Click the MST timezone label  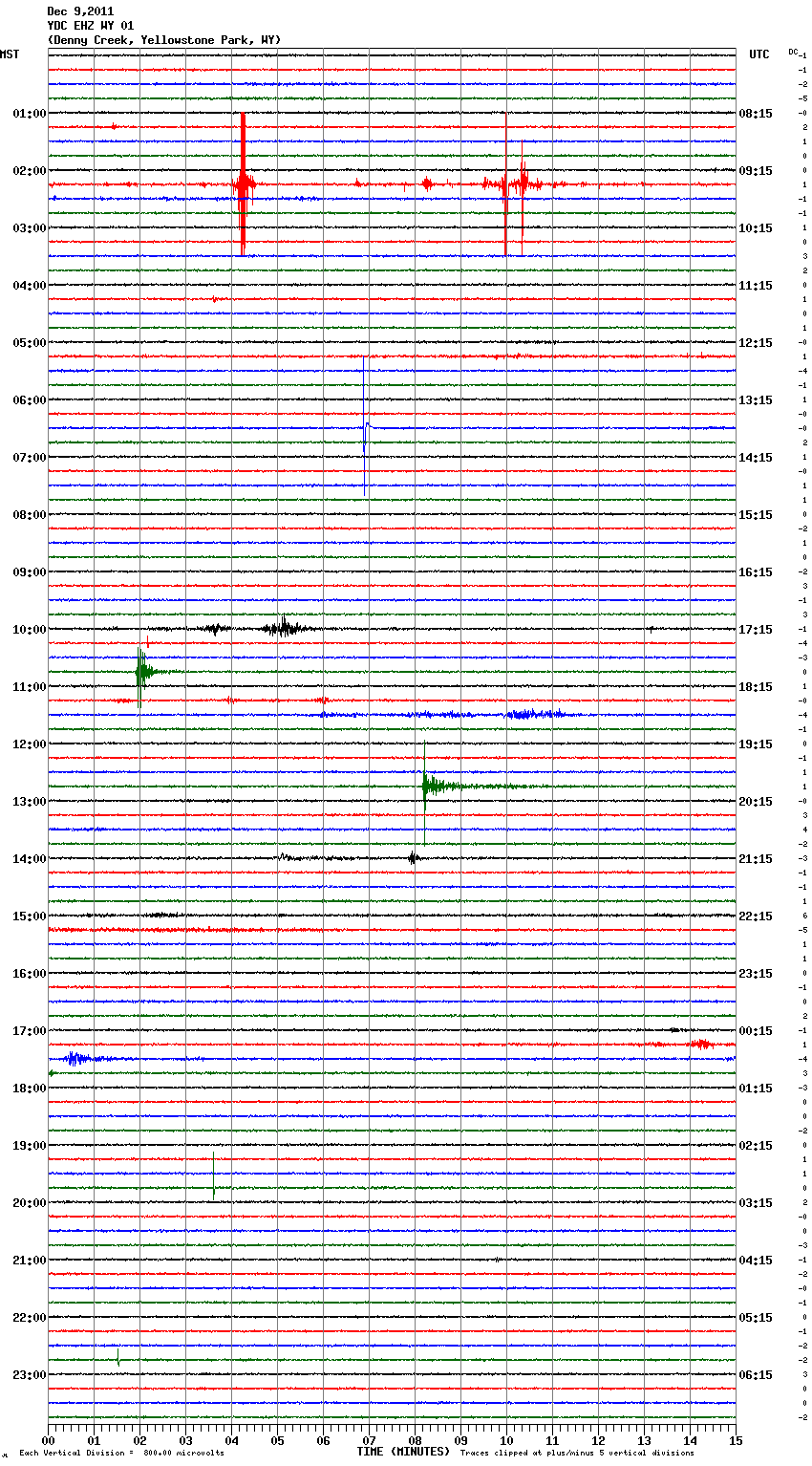pyautogui.click(x=10, y=54)
